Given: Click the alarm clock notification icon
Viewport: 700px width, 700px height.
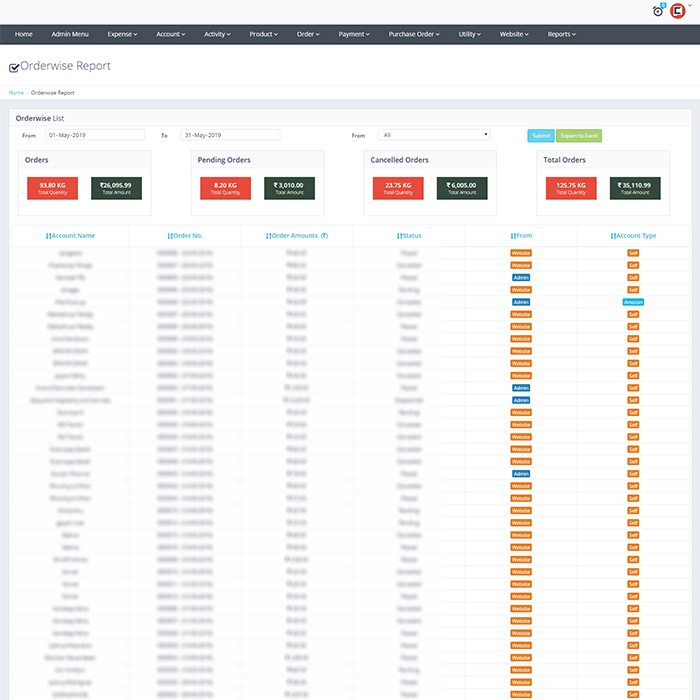Looking at the screenshot, I should pos(658,11).
